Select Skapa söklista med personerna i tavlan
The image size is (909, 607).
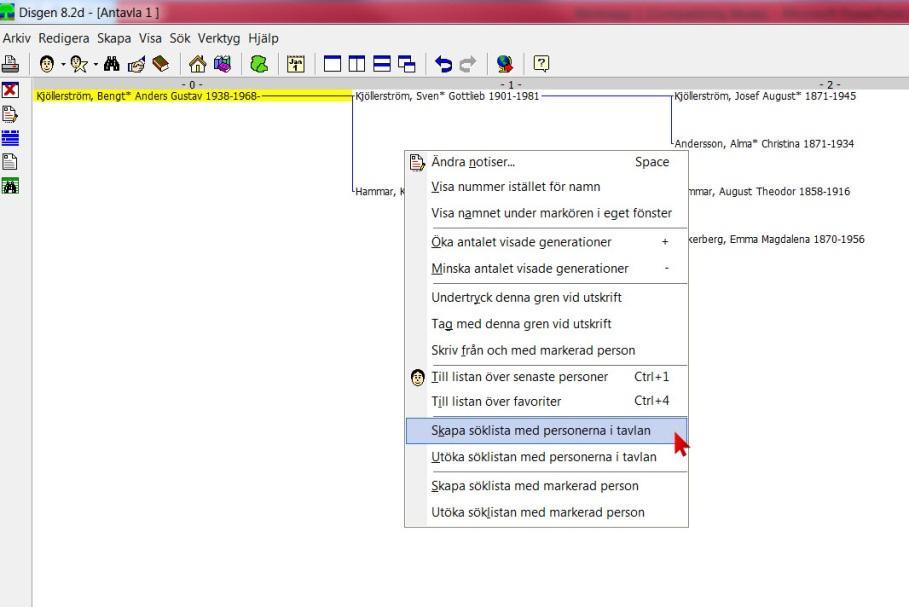click(x=546, y=431)
